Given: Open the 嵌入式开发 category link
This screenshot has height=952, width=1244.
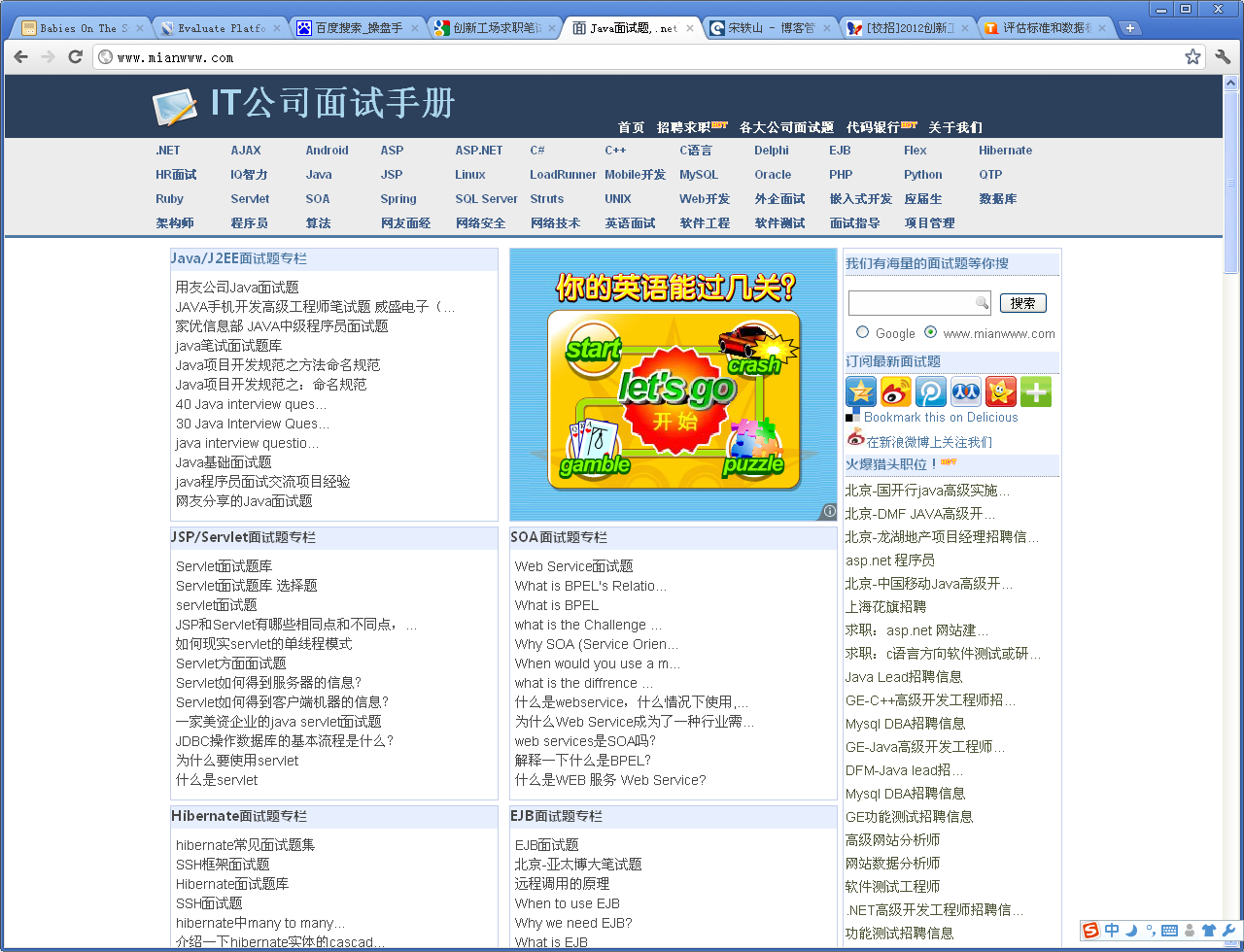Looking at the screenshot, I should [860, 199].
